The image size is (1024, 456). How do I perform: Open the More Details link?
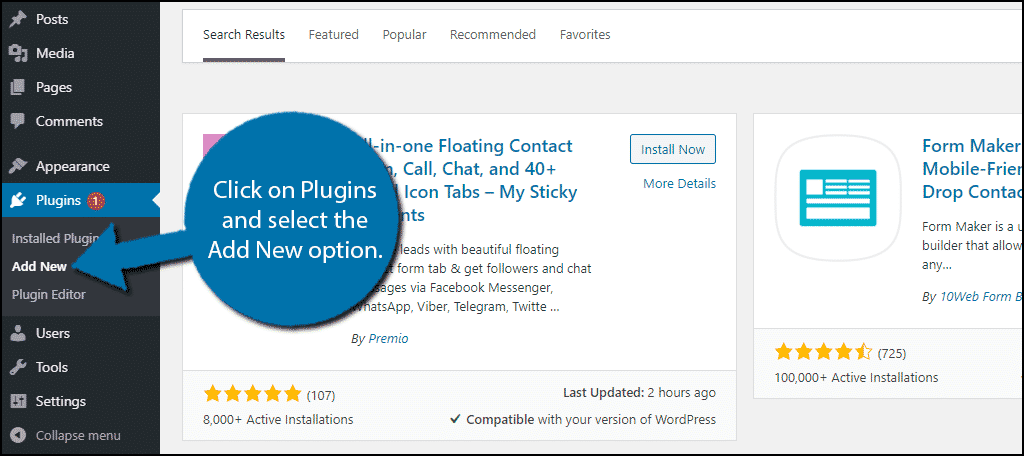point(679,183)
